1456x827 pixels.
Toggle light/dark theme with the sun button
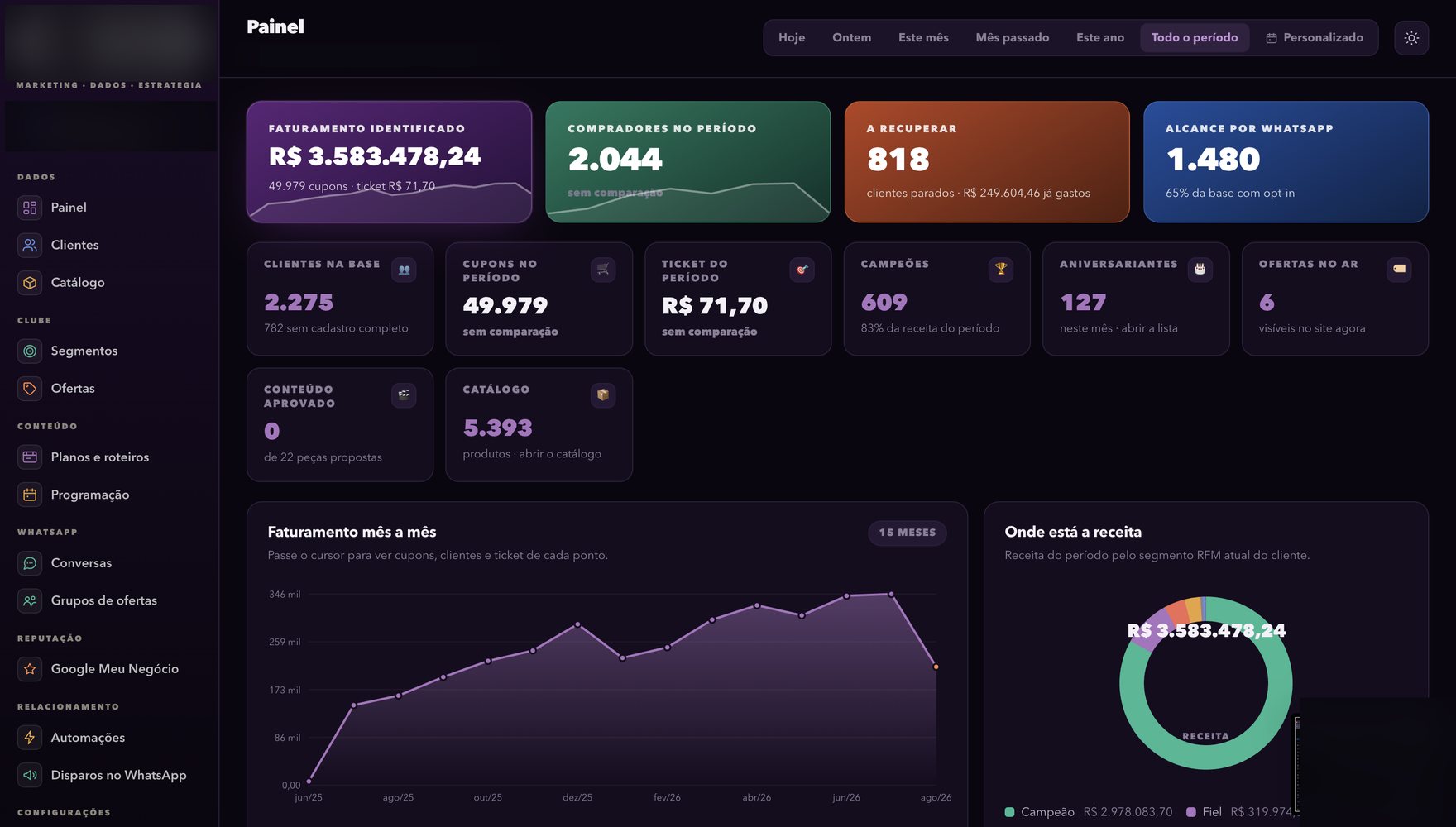click(x=1411, y=38)
